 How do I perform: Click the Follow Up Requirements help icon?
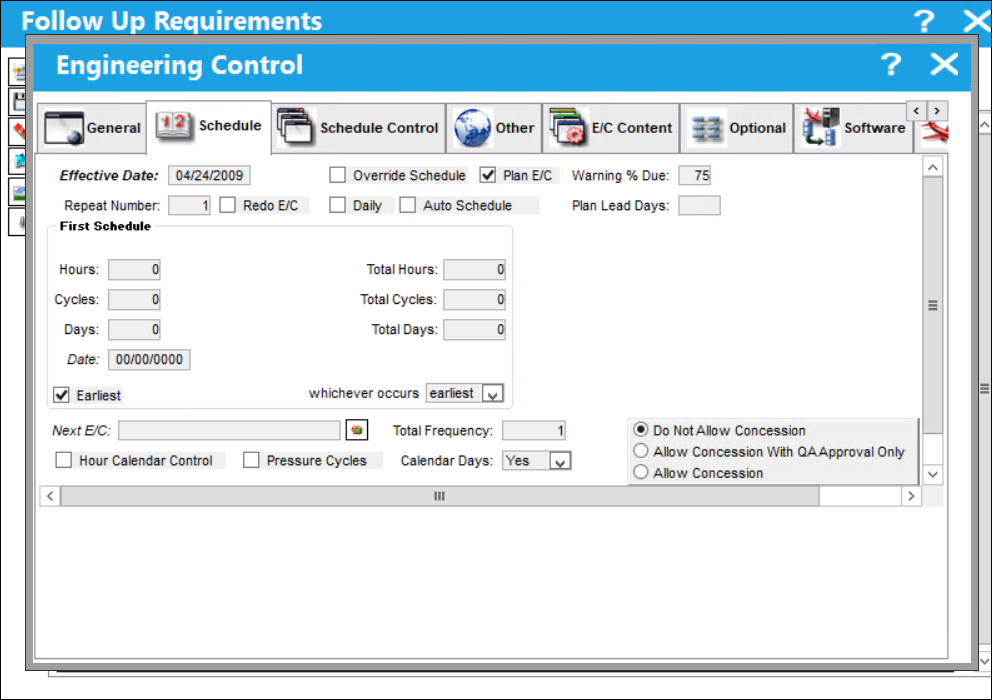[924, 20]
